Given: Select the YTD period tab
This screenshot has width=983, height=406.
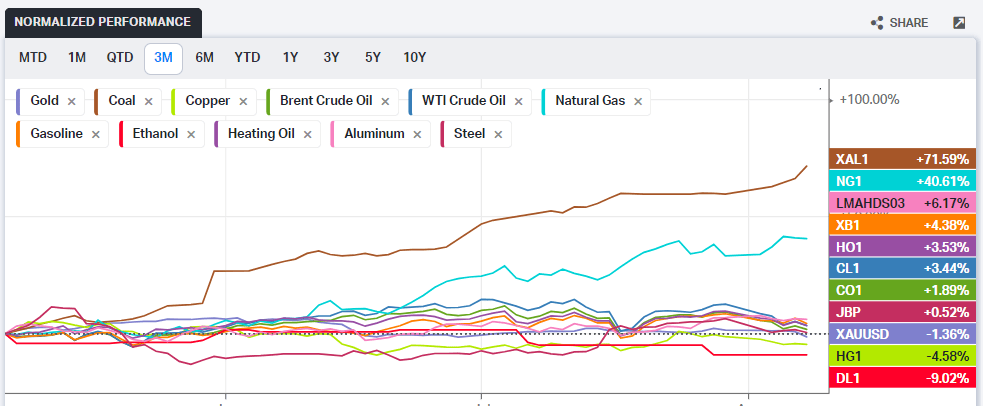Looking at the screenshot, I should pos(247,57).
